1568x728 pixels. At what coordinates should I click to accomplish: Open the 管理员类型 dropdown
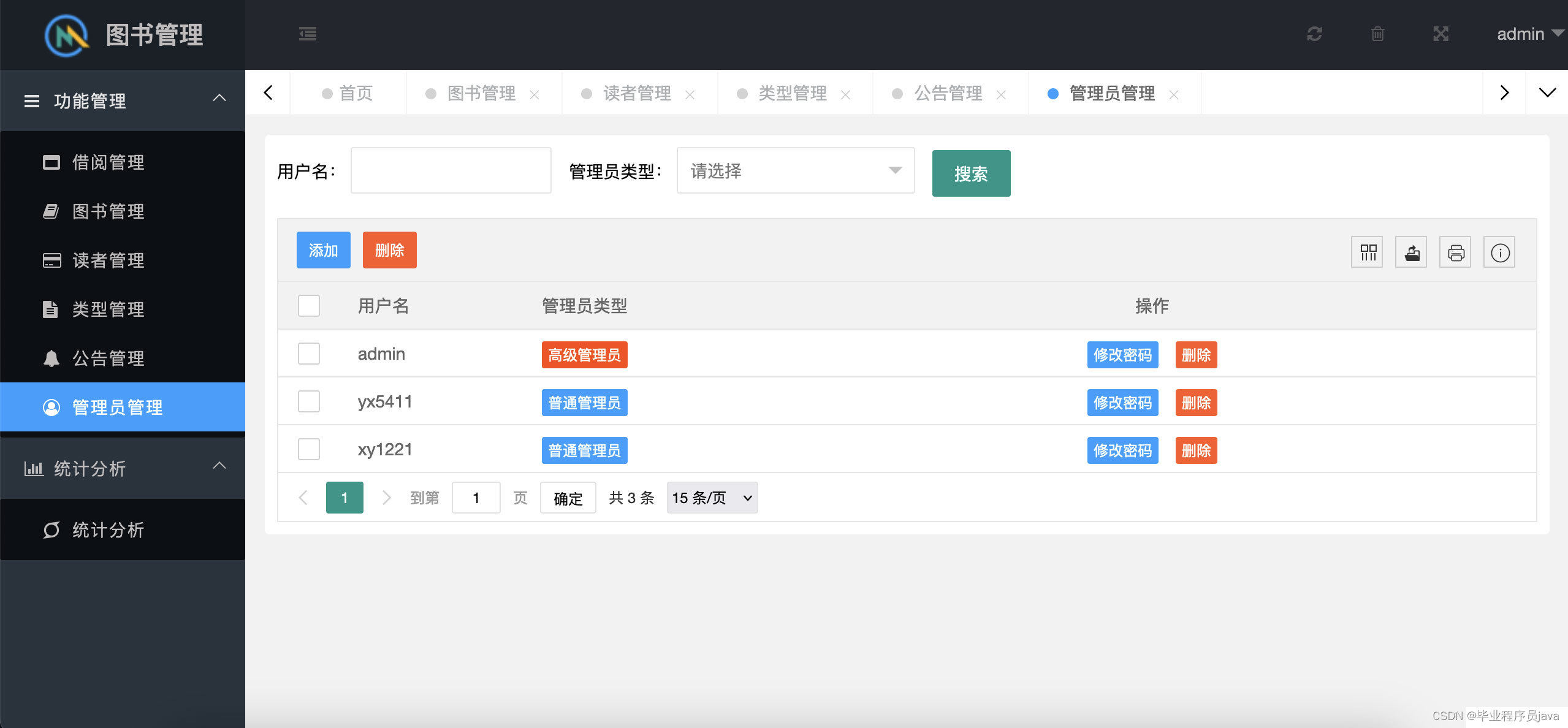point(796,170)
